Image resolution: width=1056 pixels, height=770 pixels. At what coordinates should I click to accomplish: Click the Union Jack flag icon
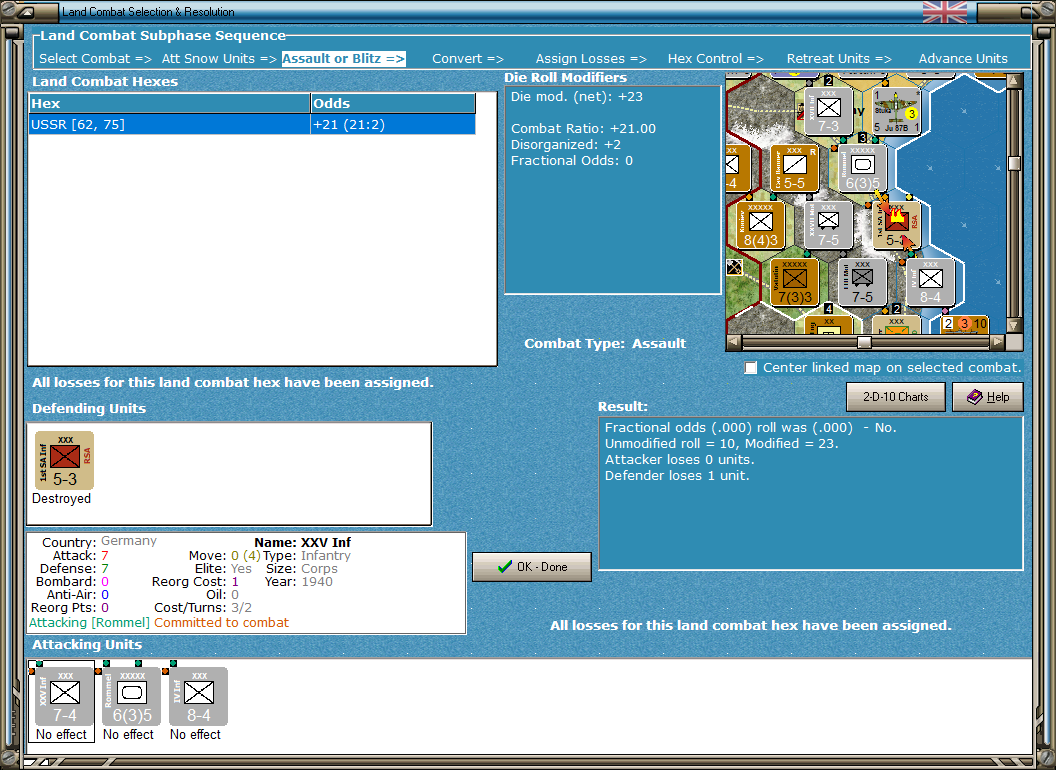click(x=945, y=12)
